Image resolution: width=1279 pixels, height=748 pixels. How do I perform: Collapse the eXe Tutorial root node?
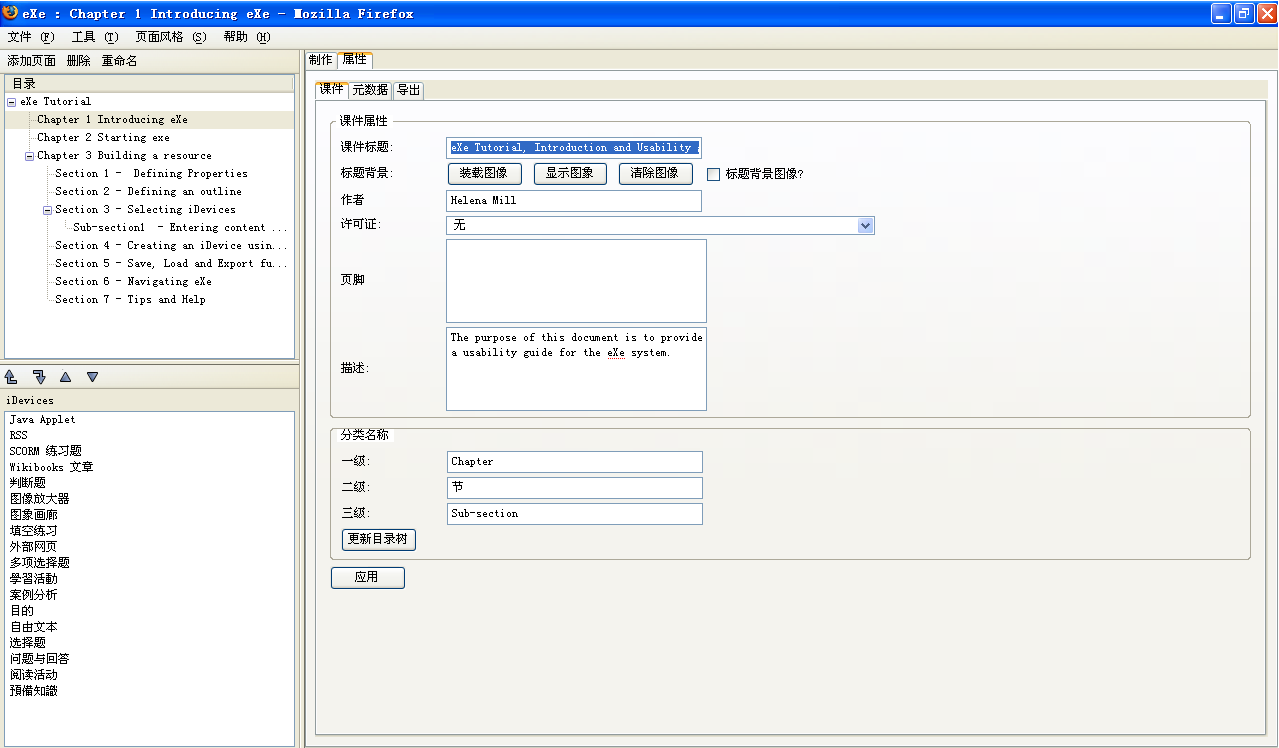click(x=11, y=102)
